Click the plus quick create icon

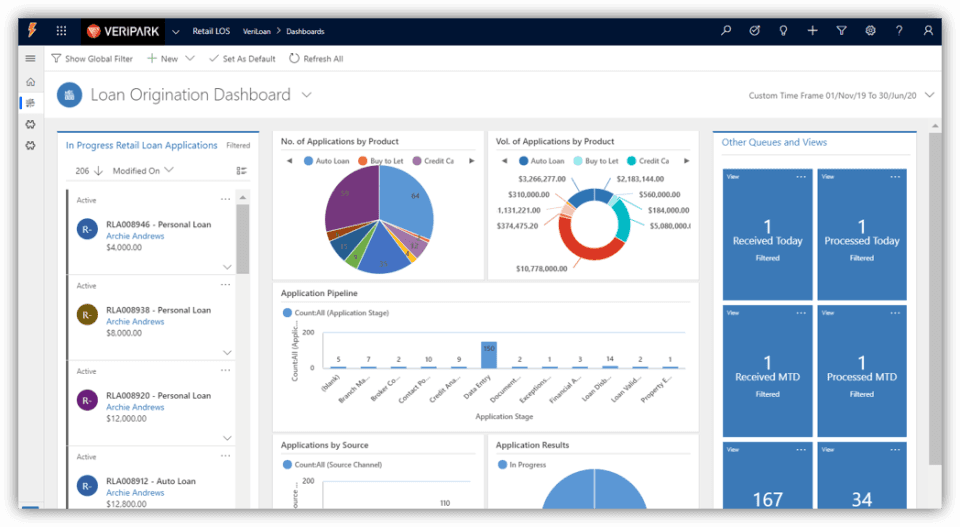(812, 31)
